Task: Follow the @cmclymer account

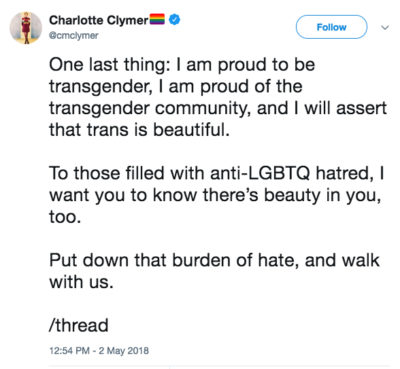Action: [331, 27]
